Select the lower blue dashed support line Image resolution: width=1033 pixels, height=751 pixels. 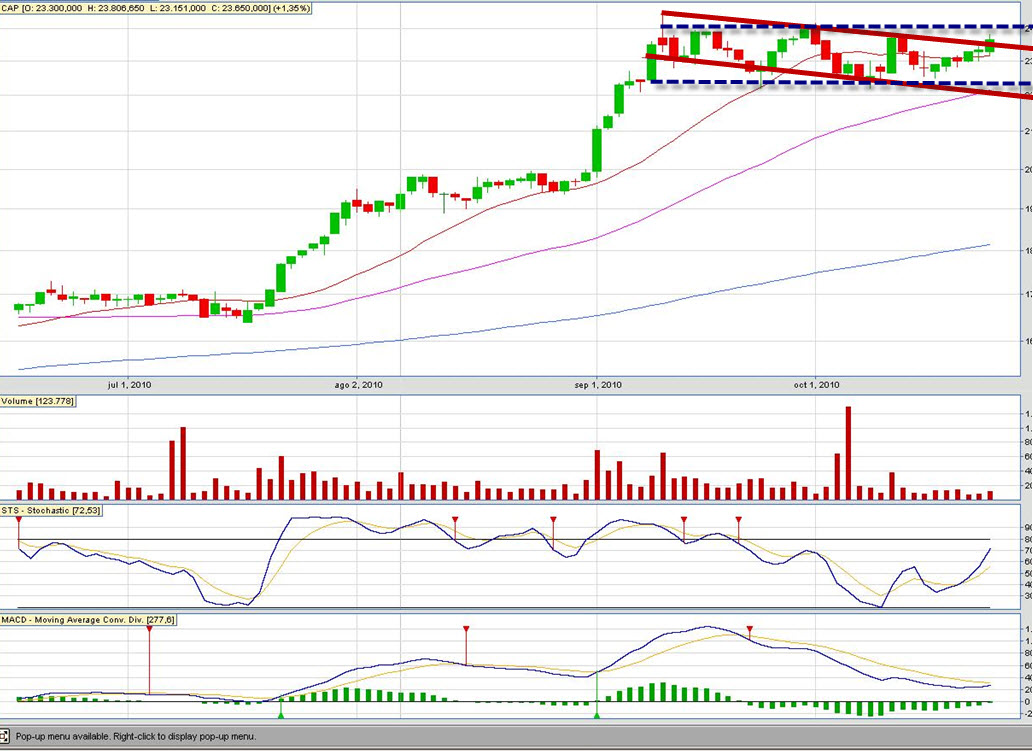pyautogui.click(x=840, y=83)
